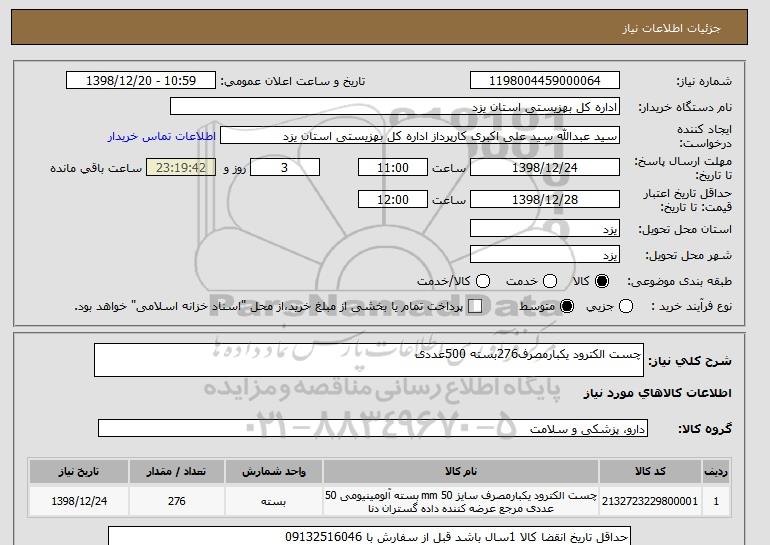Screen dimensions: 770x545
Task: Open the اطلاعات تماس خریدار link
Action: (x=162, y=136)
